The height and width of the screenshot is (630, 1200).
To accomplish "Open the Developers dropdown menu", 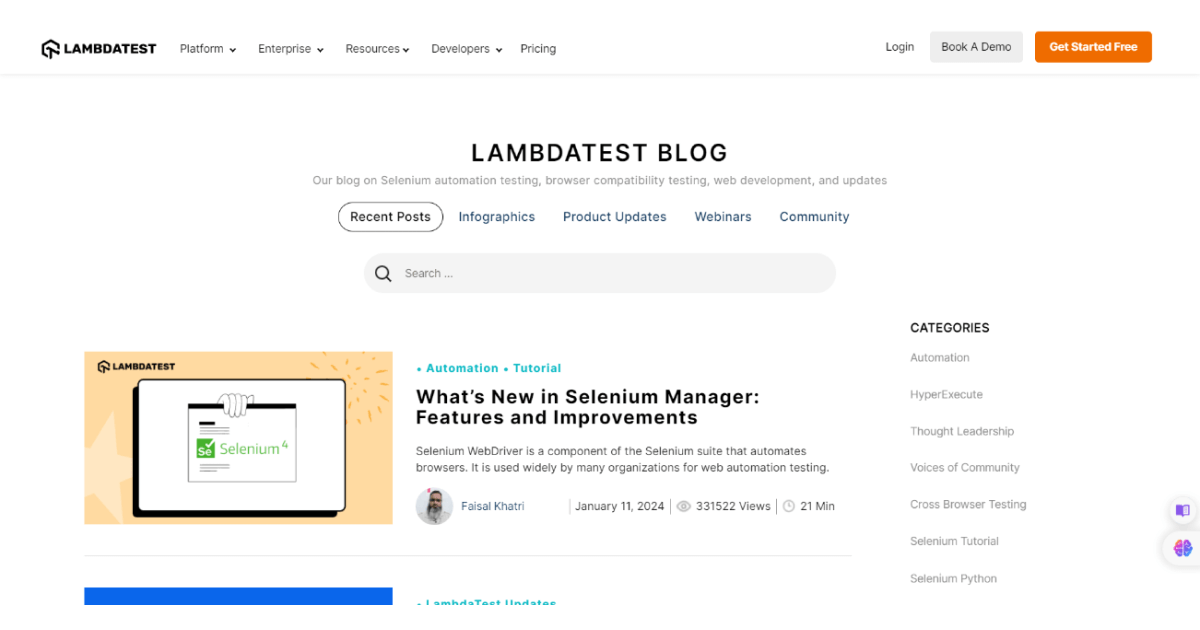I will [x=466, y=49].
